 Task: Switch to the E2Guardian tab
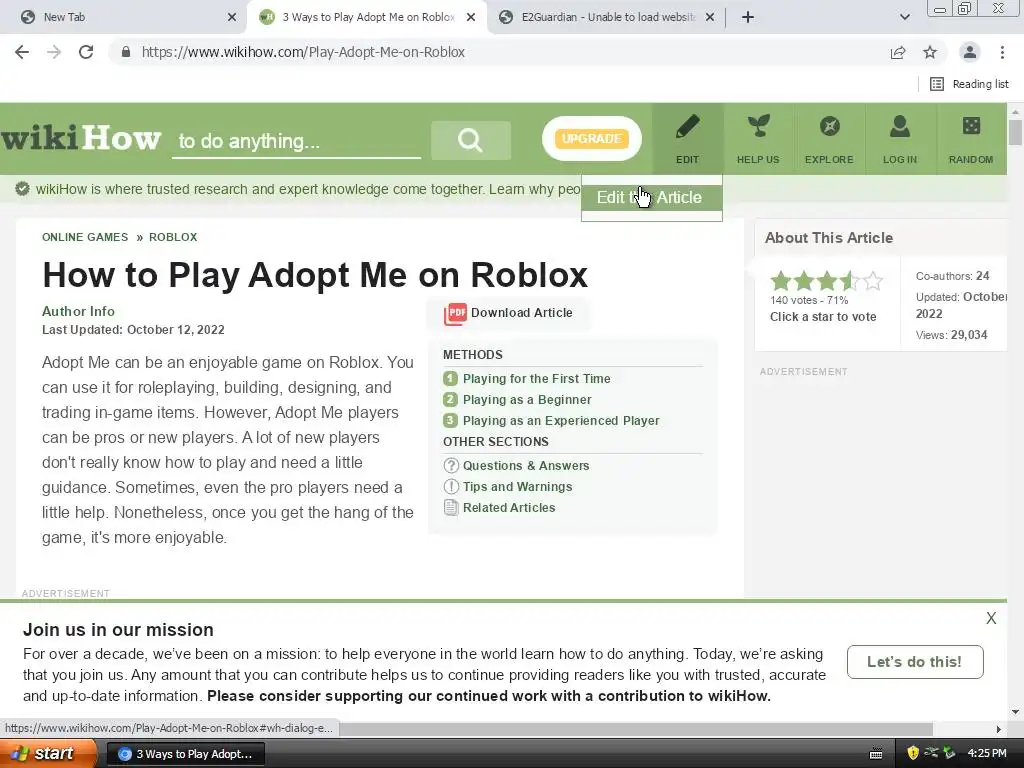tap(607, 17)
